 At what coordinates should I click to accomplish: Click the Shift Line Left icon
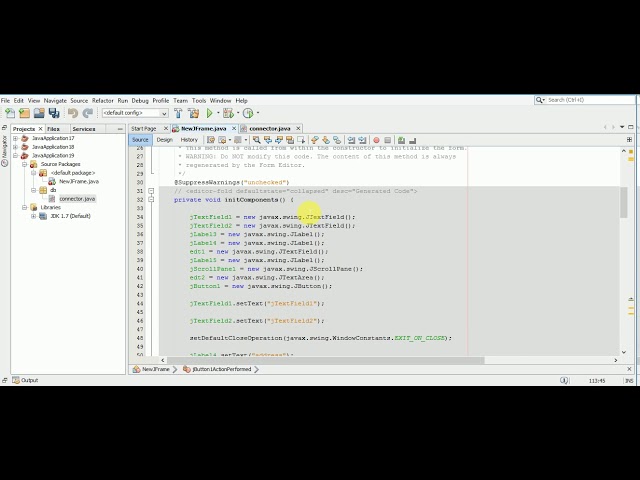click(x=351, y=140)
